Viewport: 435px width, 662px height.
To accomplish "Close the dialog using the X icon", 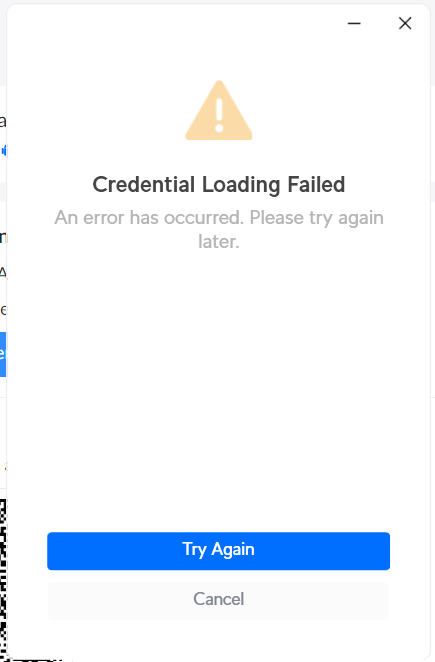I will pyautogui.click(x=405, y=23).
